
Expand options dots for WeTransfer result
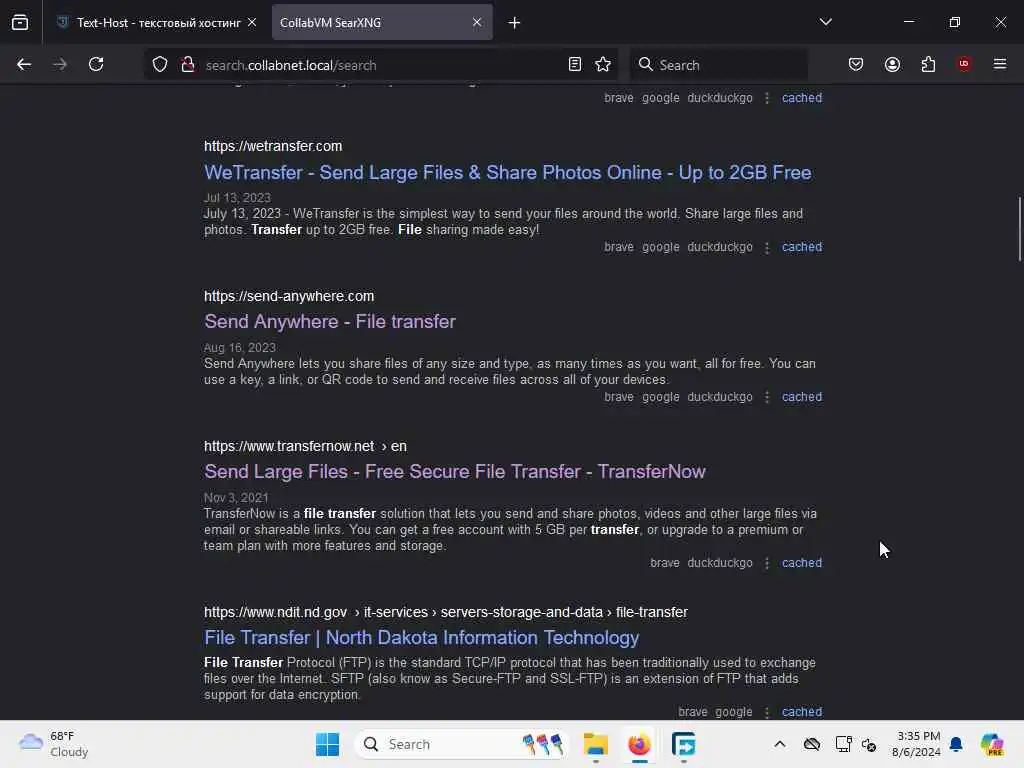tap(767, 248)
